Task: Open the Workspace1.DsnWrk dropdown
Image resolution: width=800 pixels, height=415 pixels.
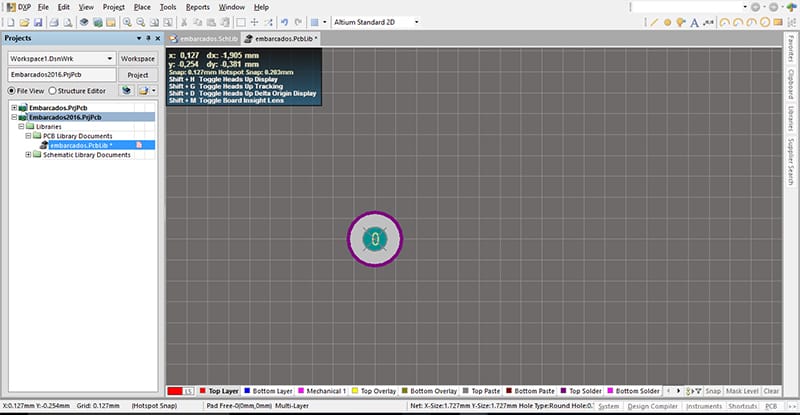Action: coord(109,59)
